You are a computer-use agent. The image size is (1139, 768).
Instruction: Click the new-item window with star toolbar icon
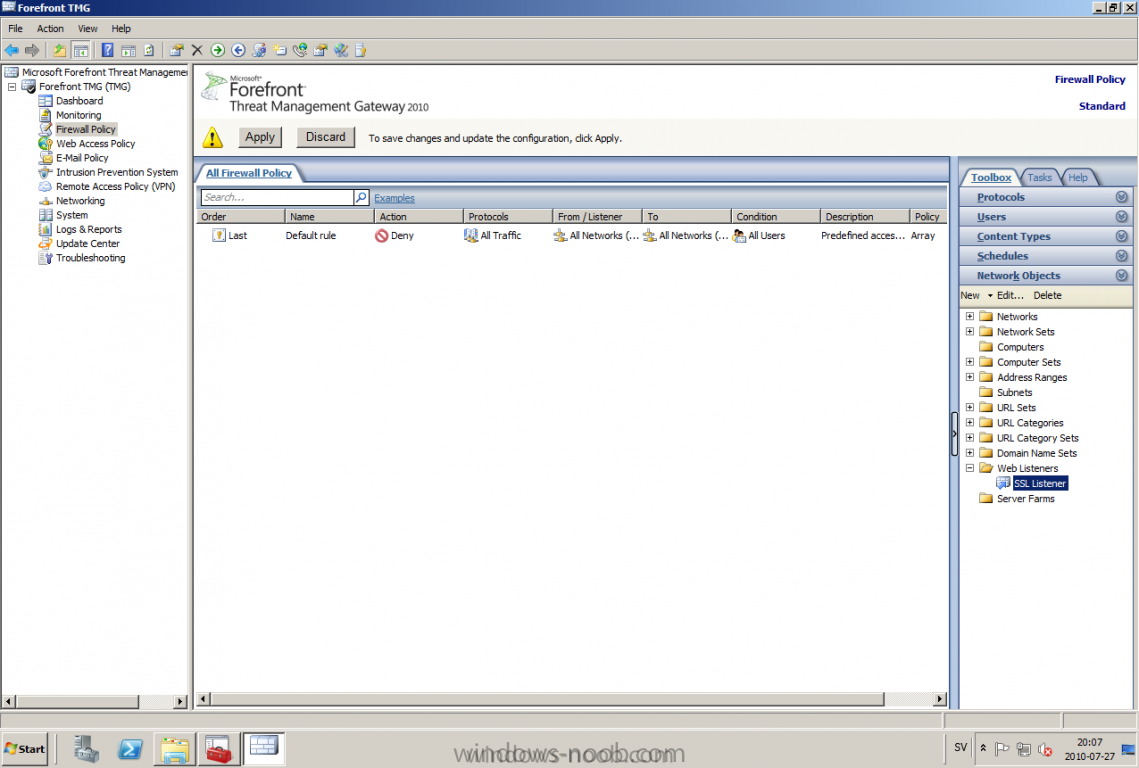click(x=280, y=50)
